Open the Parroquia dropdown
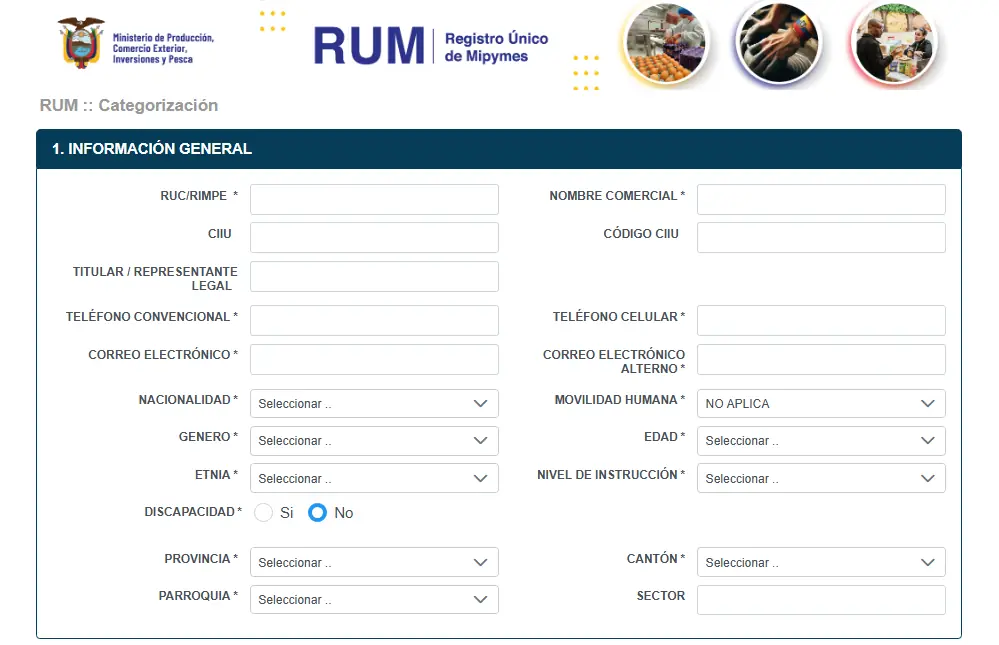 point(374,600)
